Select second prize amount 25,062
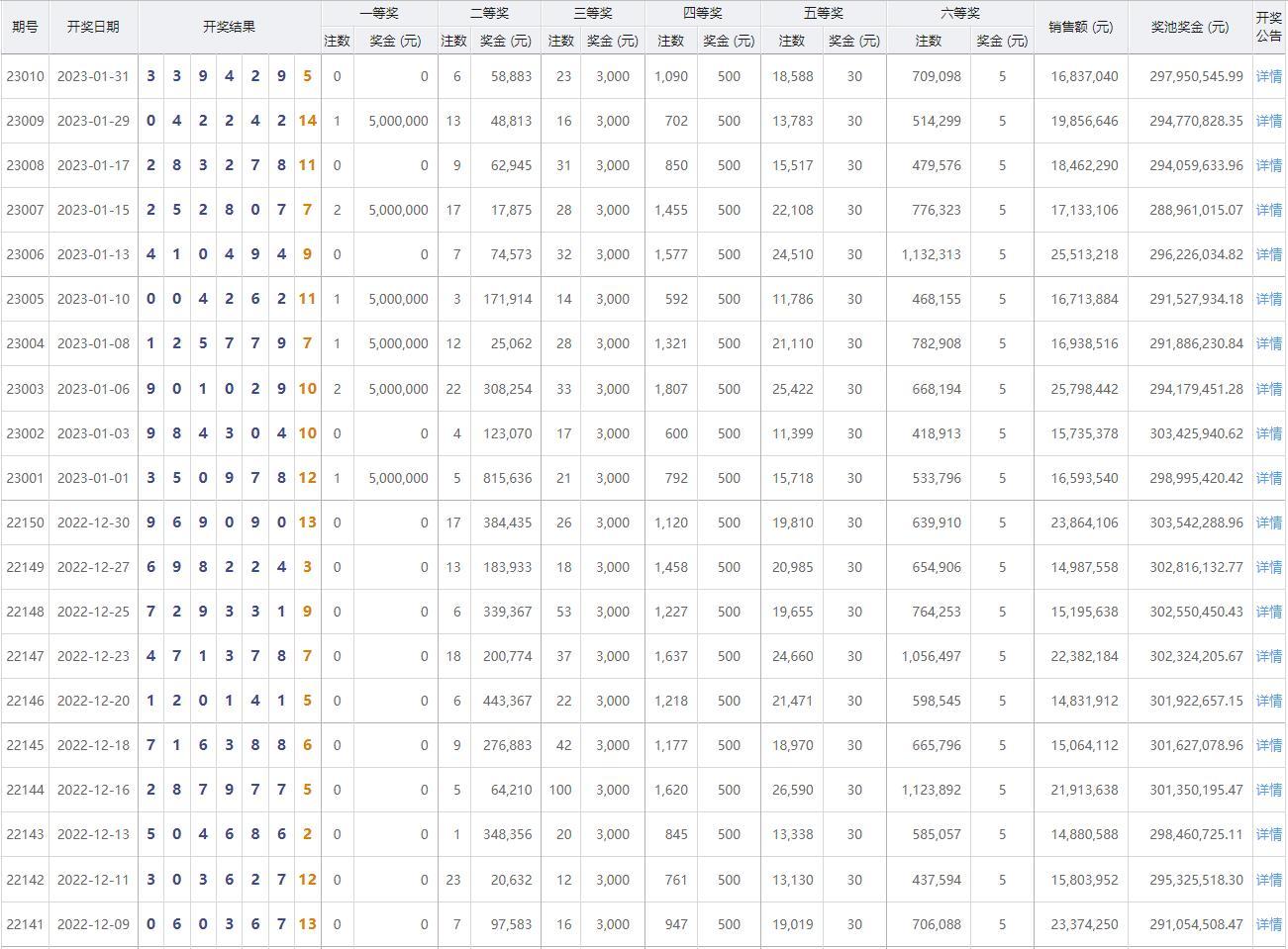 tap(511, 343)
